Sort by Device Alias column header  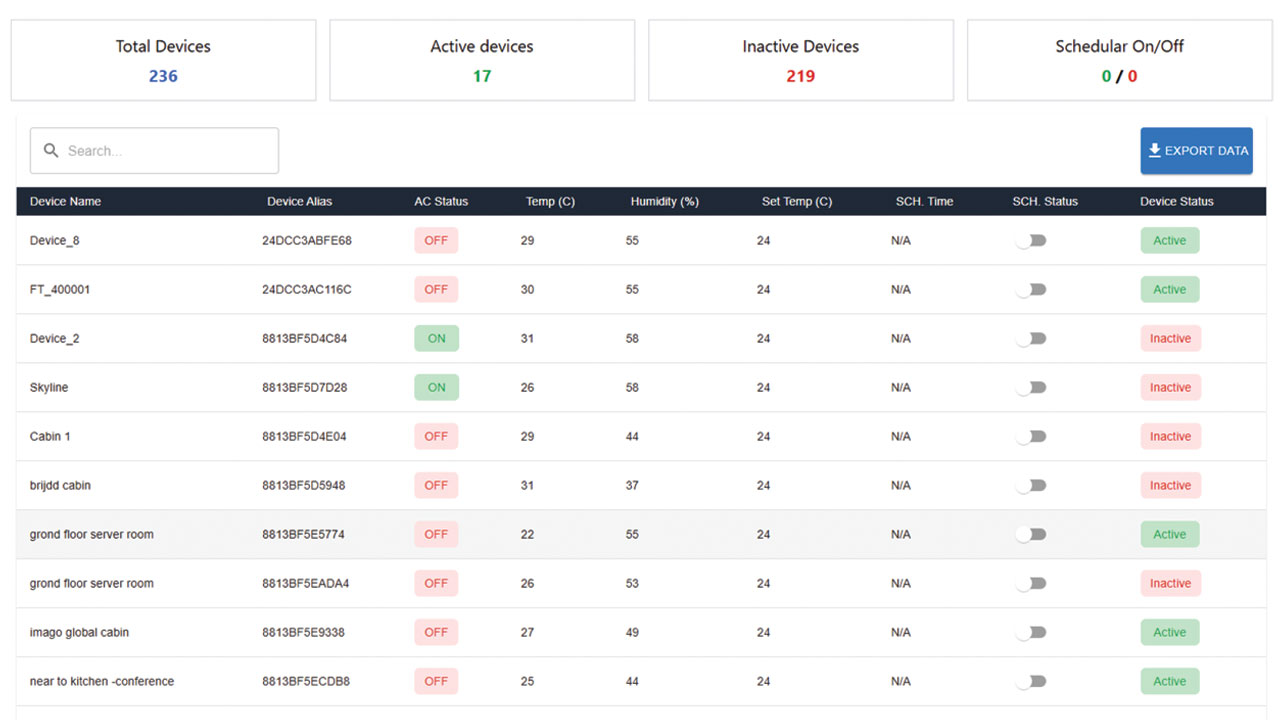300,201
